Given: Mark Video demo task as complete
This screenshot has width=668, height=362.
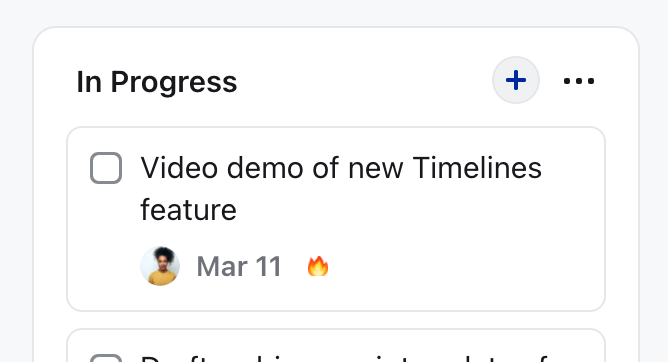Looking at the screenshot, I should click(x=106, y=168).
